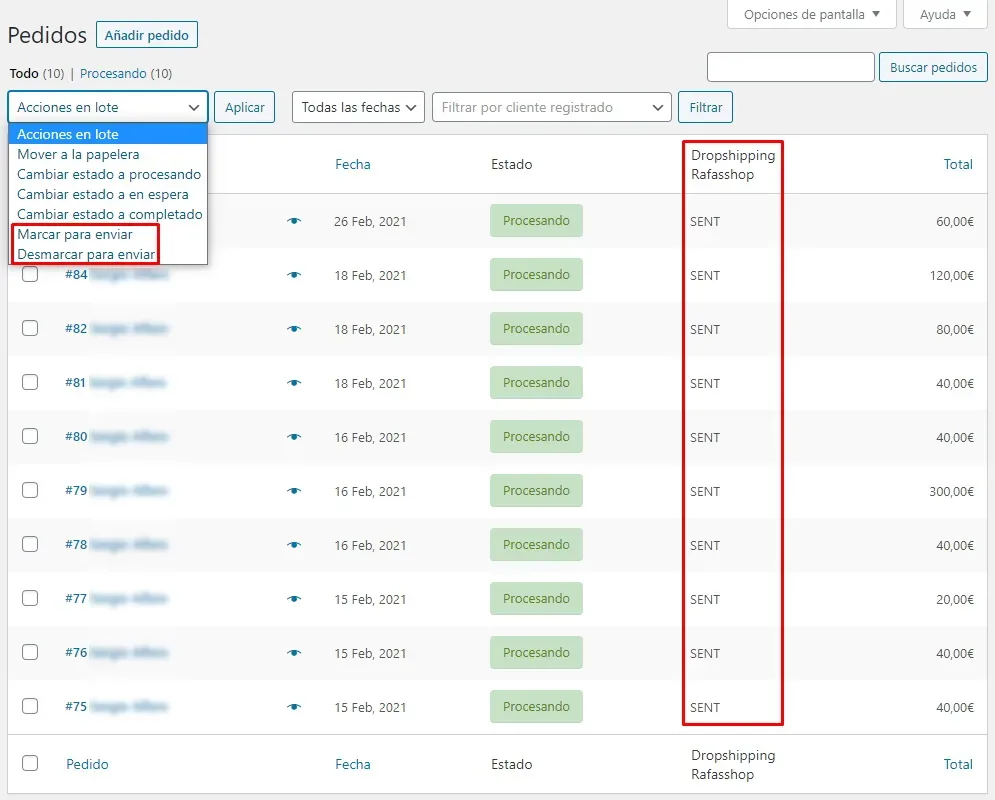This screenshot has width=995, height=800.
Task: Show preview for order #79
Action: (293, 491)
